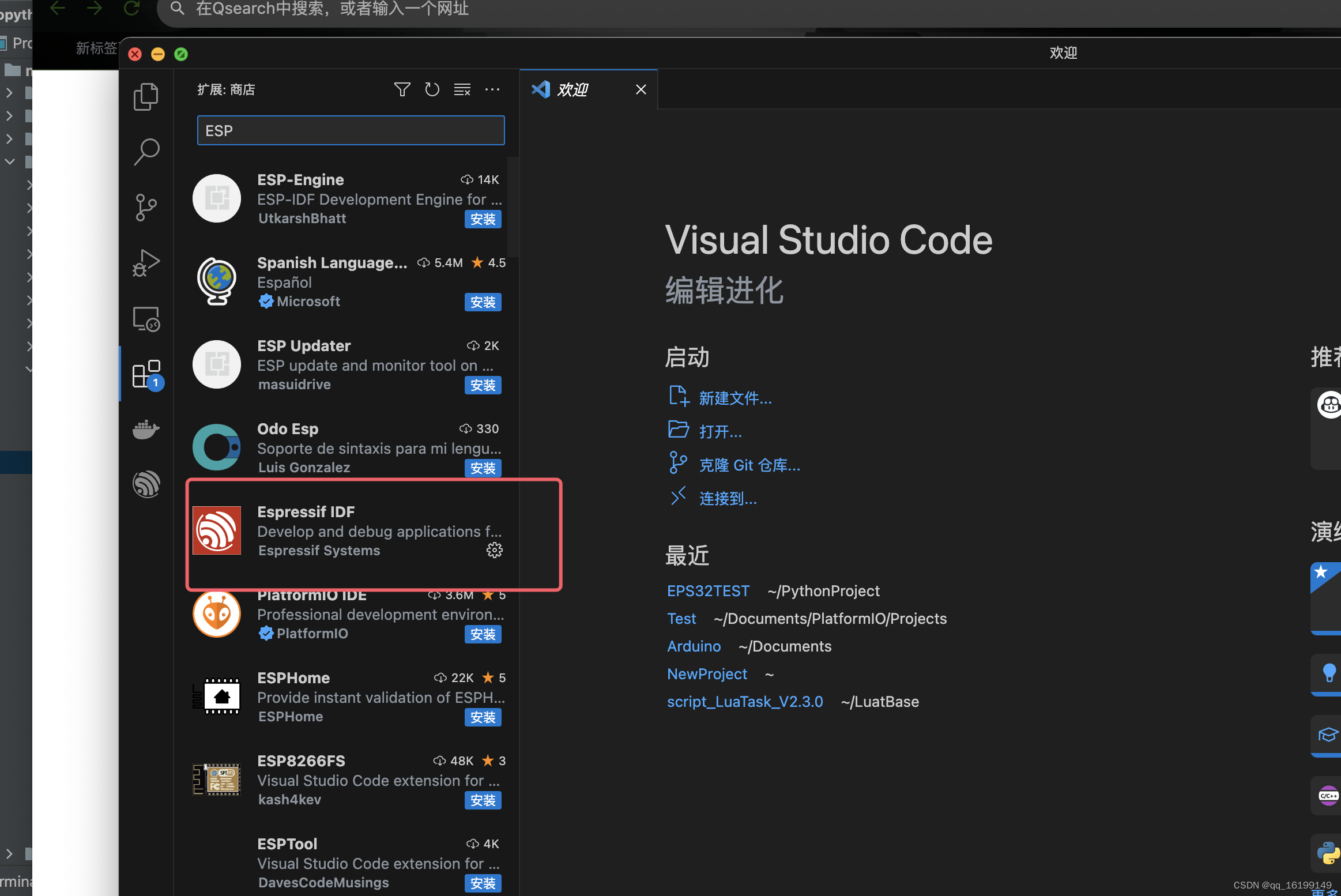
Task: Select the 新标签 browser tab
Action: click(96, 48)
